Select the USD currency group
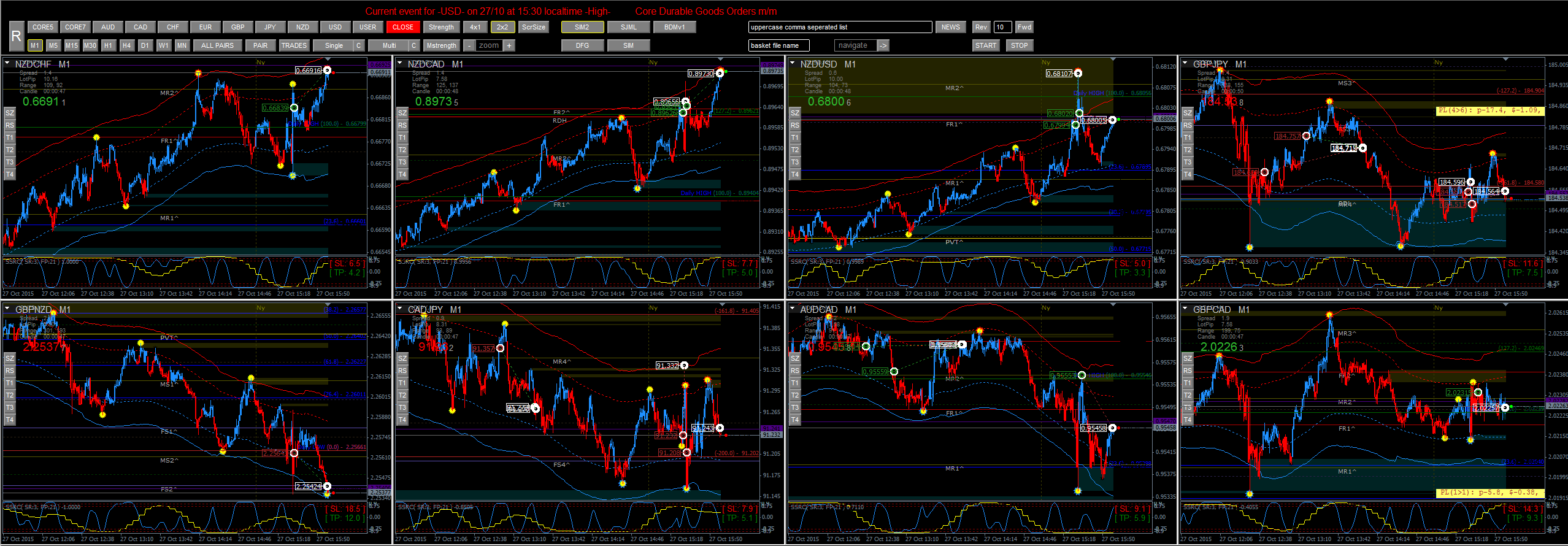The width and height of the screenshot is (1568, 546). point(336,27)
